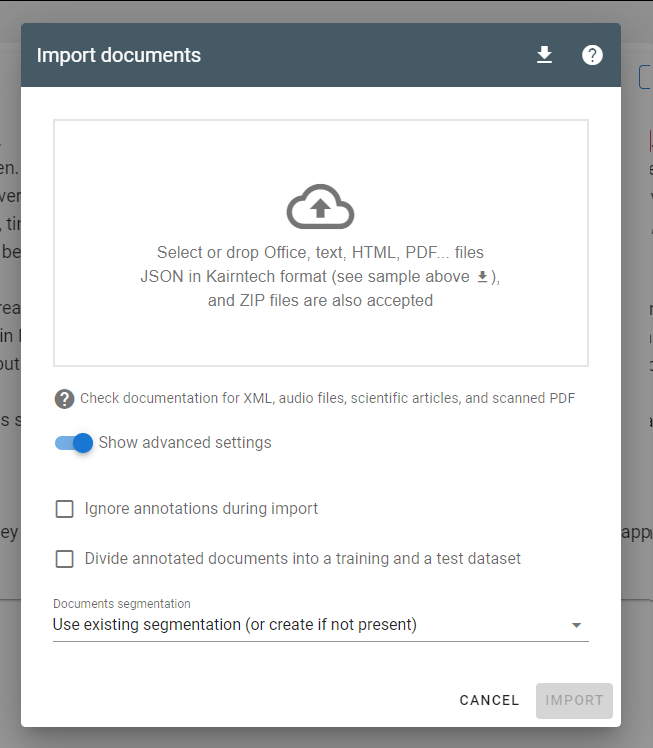Viewport: 653px width, 748px height.
Task: Open the Check documentation for XML link
Action: [x=327, y=398]
